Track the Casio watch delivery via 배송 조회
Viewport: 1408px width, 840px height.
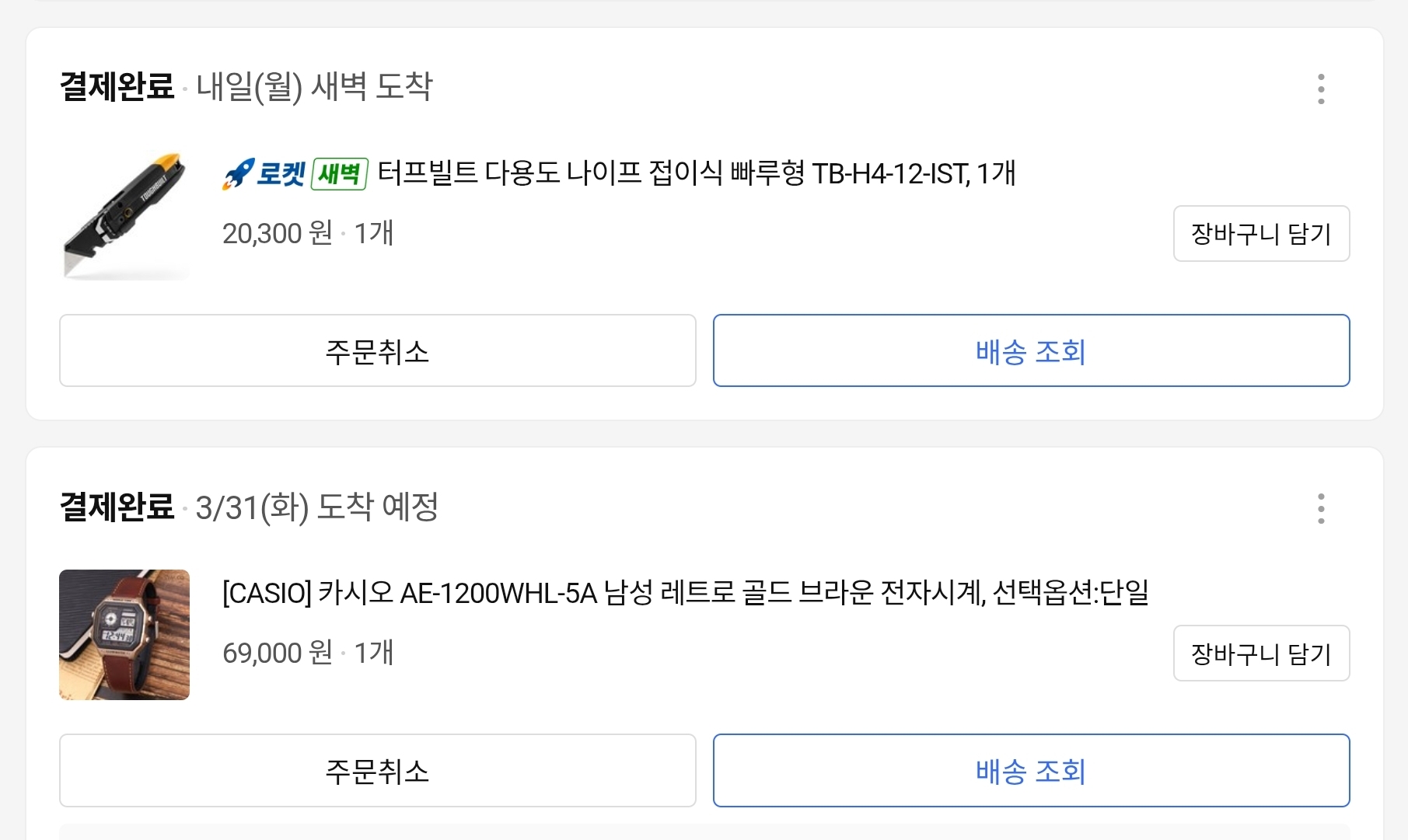pos(1031,771)
